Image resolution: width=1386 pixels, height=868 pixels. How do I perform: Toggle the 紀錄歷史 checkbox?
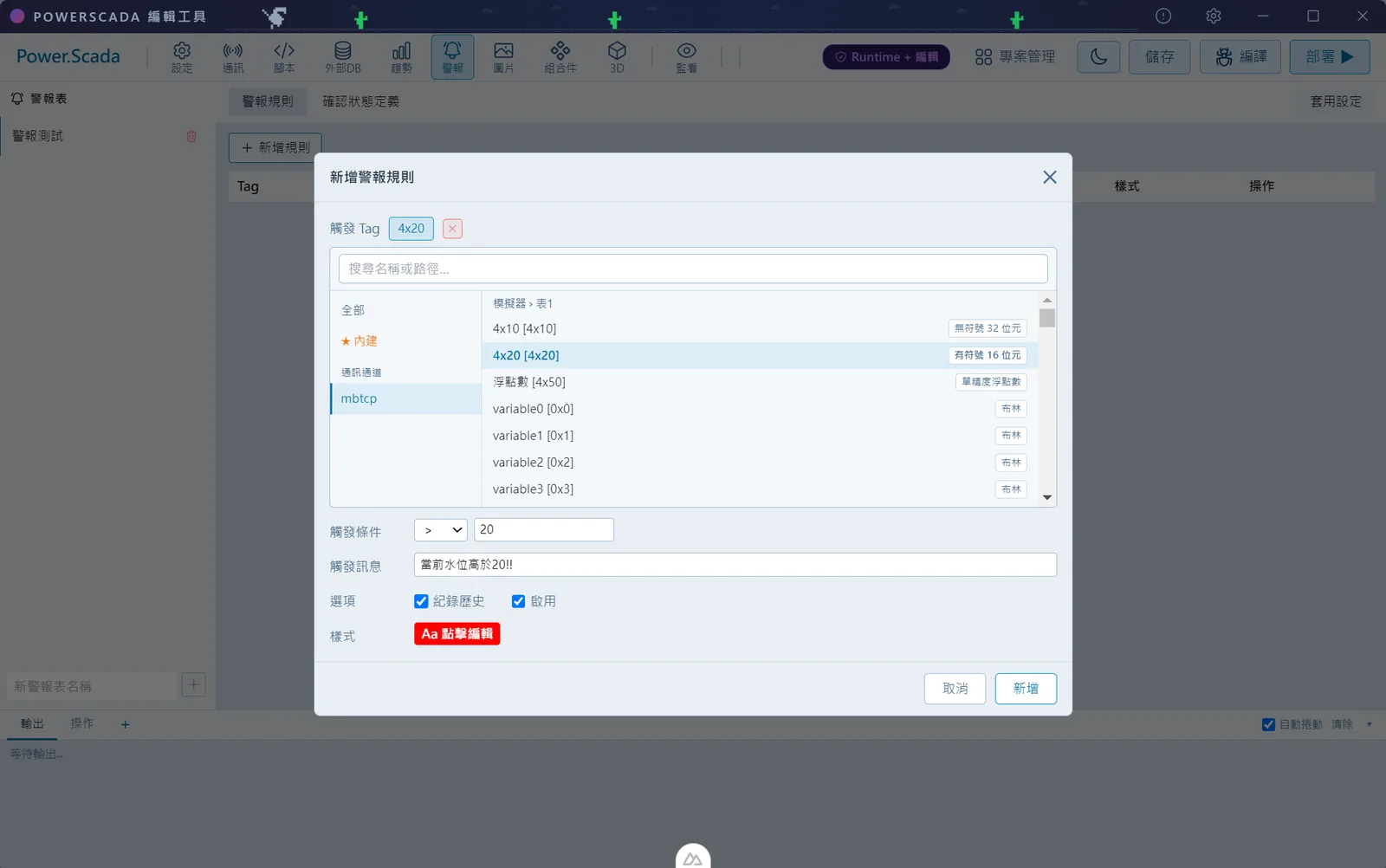(421, 601)
